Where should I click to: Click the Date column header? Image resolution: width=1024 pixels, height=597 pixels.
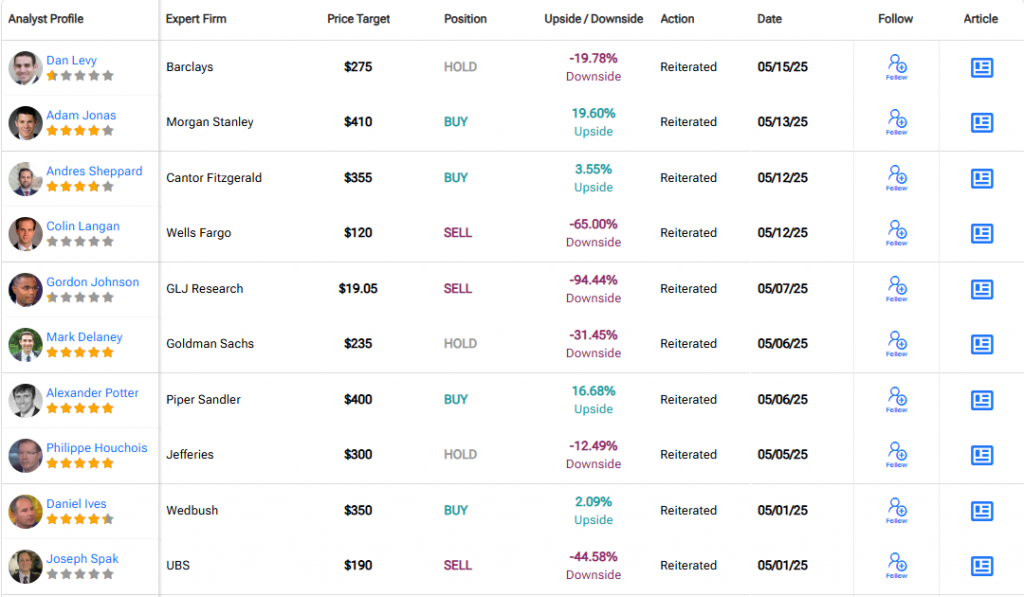pyautogui.click(x=769, y=19)
